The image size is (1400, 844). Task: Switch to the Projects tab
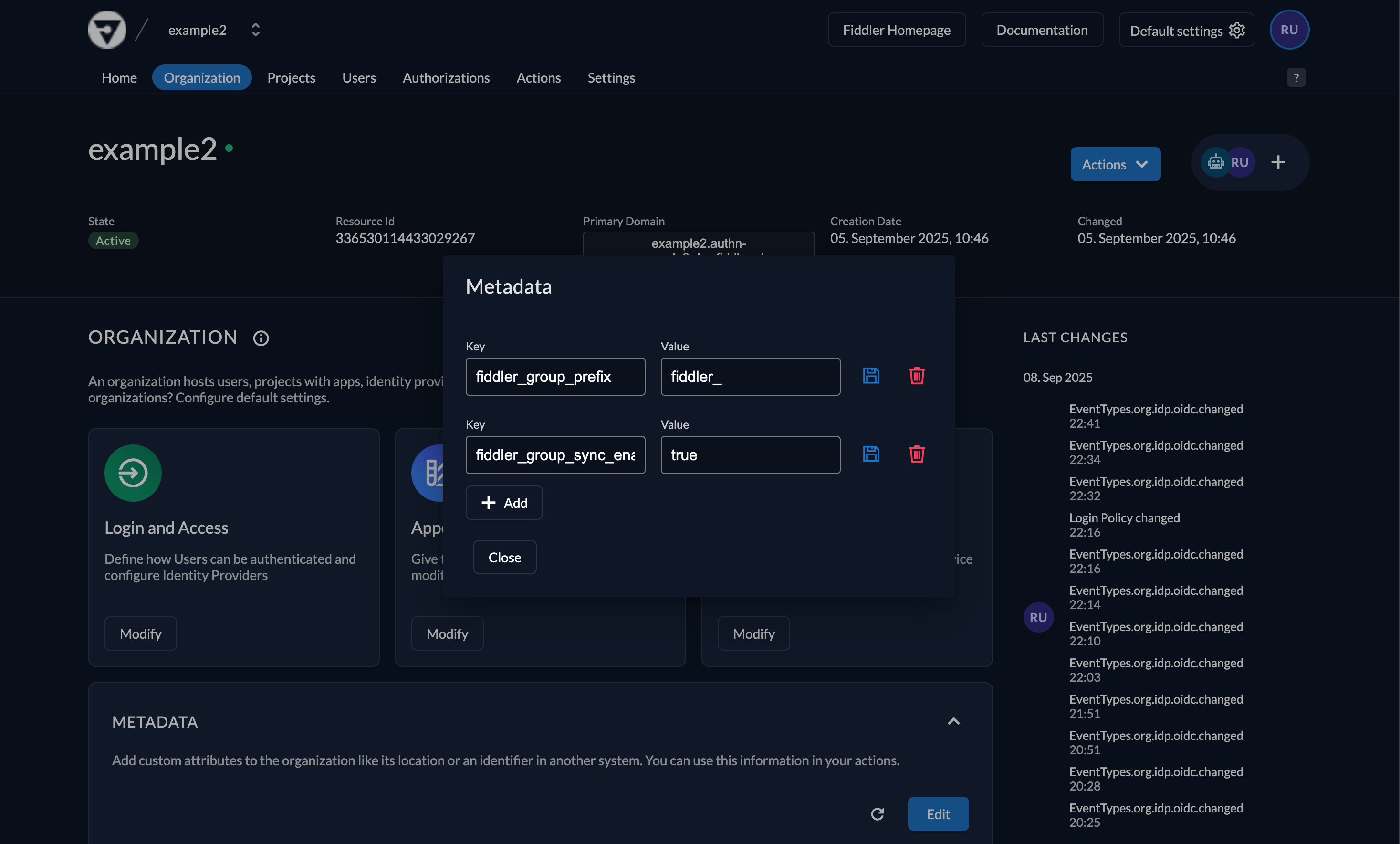291,78
